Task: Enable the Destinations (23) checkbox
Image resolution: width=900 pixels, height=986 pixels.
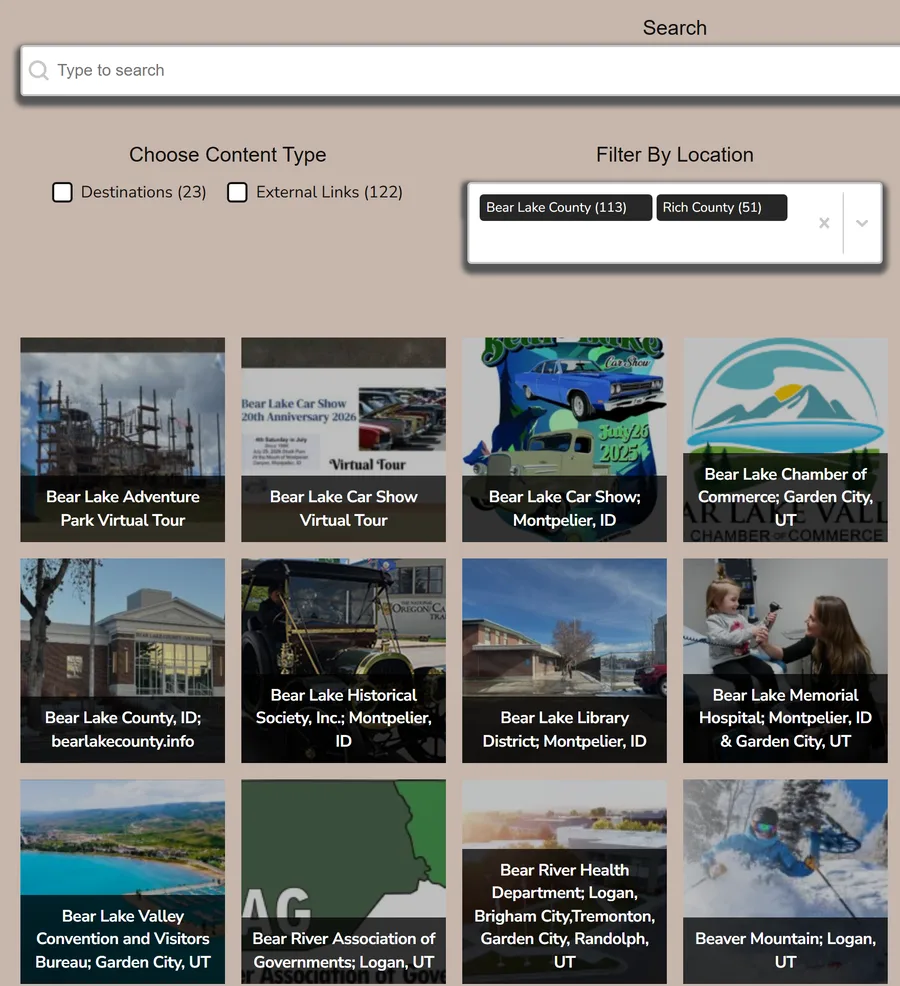Action: (62, 192)
